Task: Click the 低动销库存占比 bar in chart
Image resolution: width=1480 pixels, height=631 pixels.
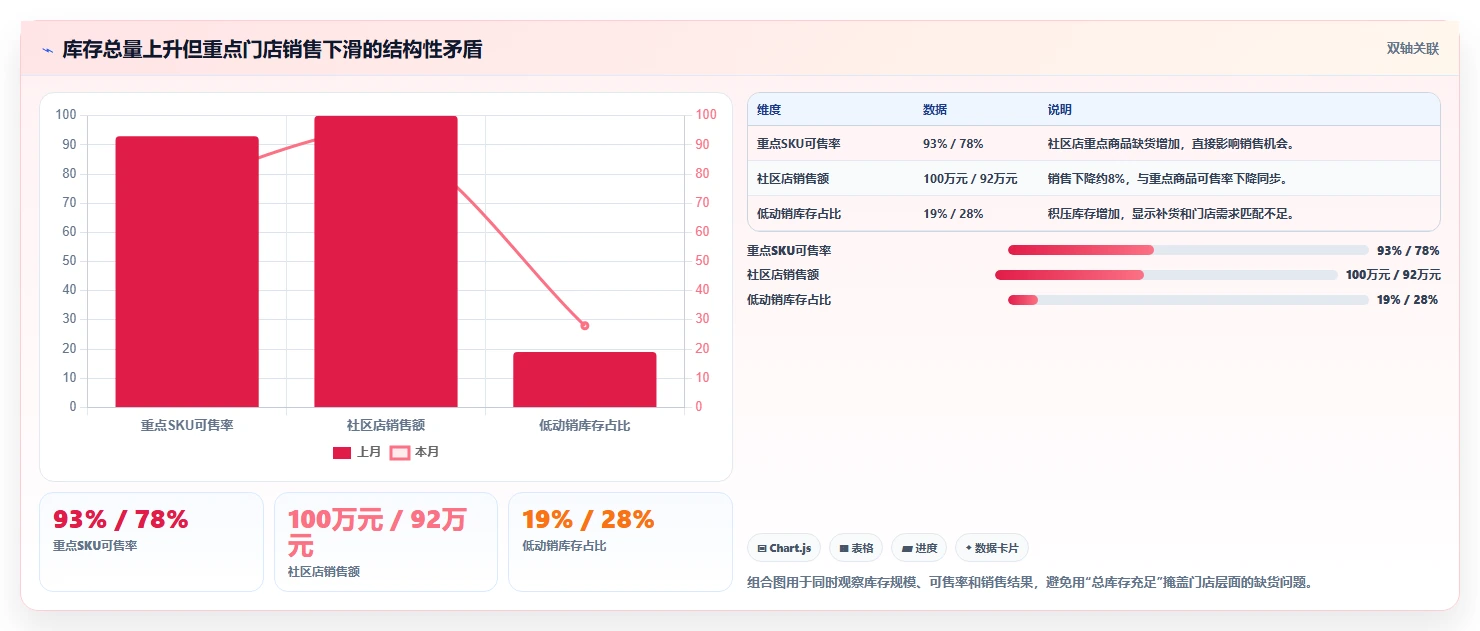Action: tap(585, 380)
